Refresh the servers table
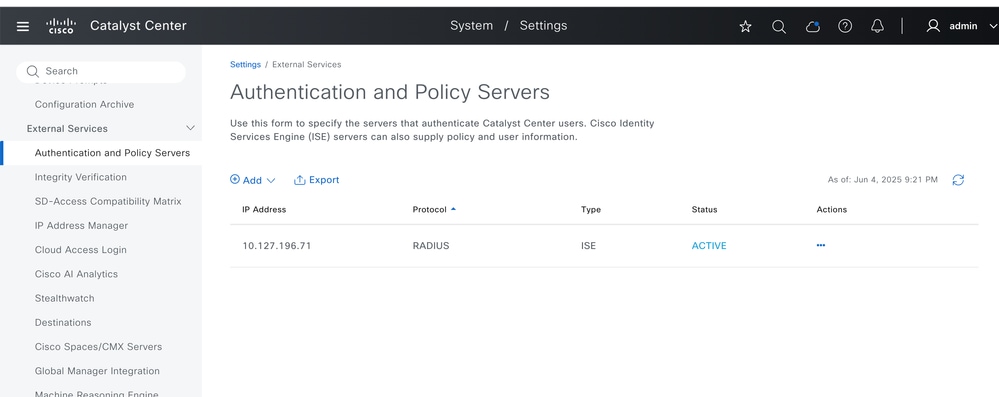The height and width of the screenshot is (397, 999). (958, 180)
